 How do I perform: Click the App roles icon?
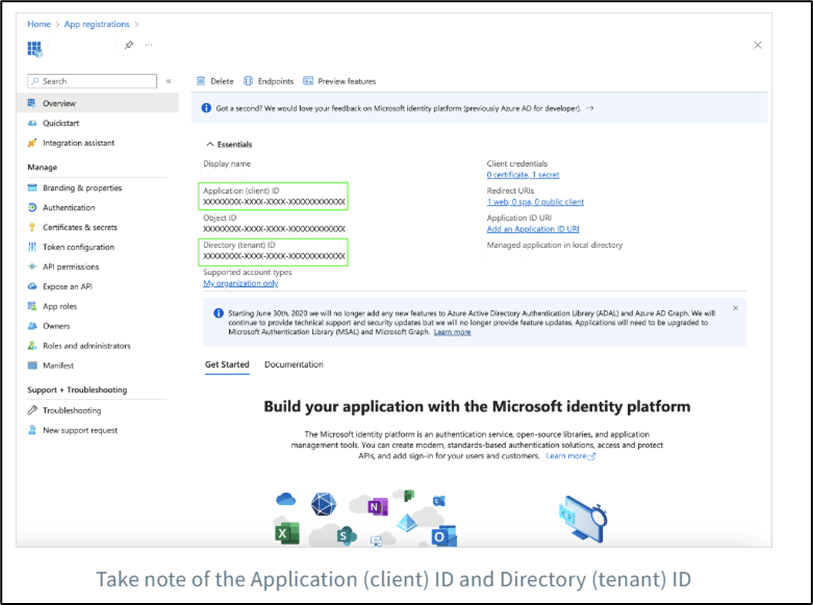[x=32, y=306]
